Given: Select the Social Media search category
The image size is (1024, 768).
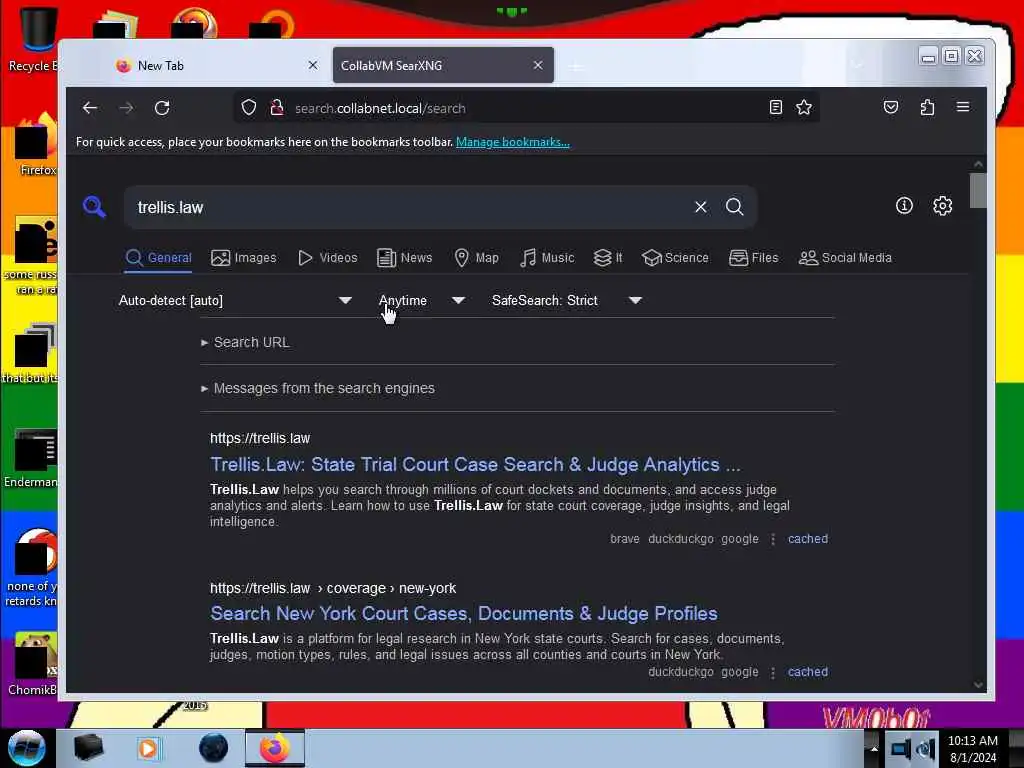Looking at the screenshot, I should [x=845, y=258].
